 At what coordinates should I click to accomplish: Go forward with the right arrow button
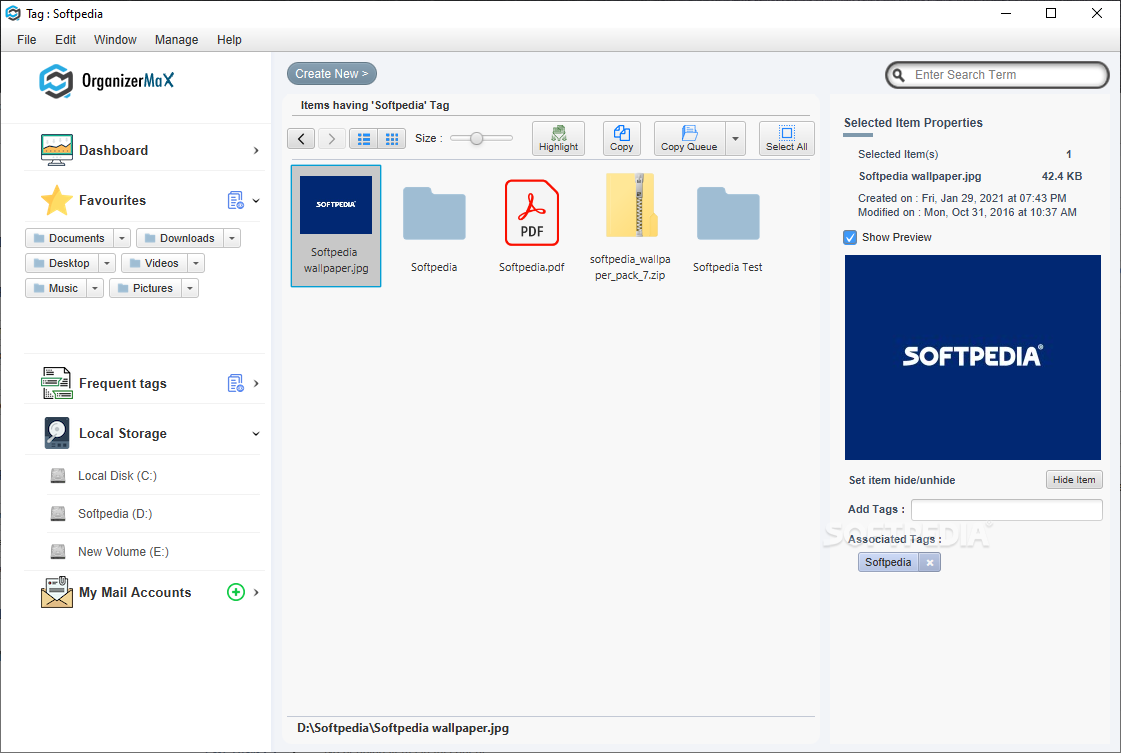(332, 139)
